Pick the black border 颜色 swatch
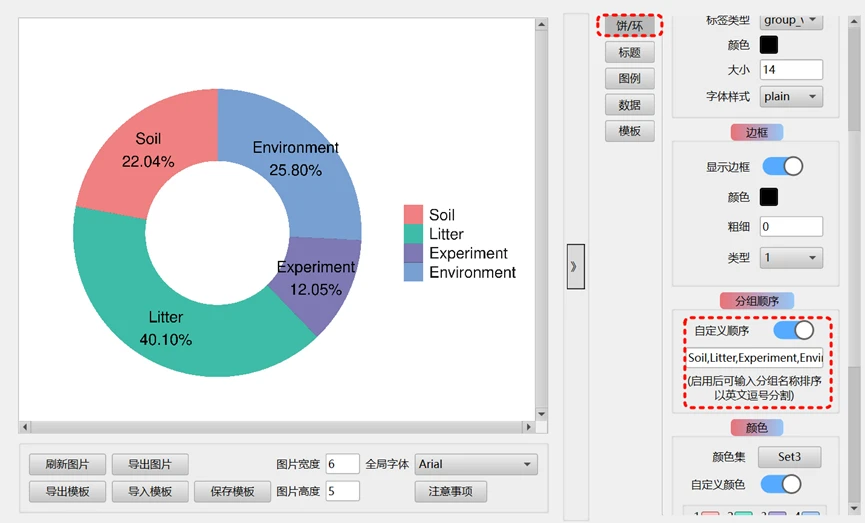This screenshot has height=523, width=865. pyautogui.click(x=769, y=197)
